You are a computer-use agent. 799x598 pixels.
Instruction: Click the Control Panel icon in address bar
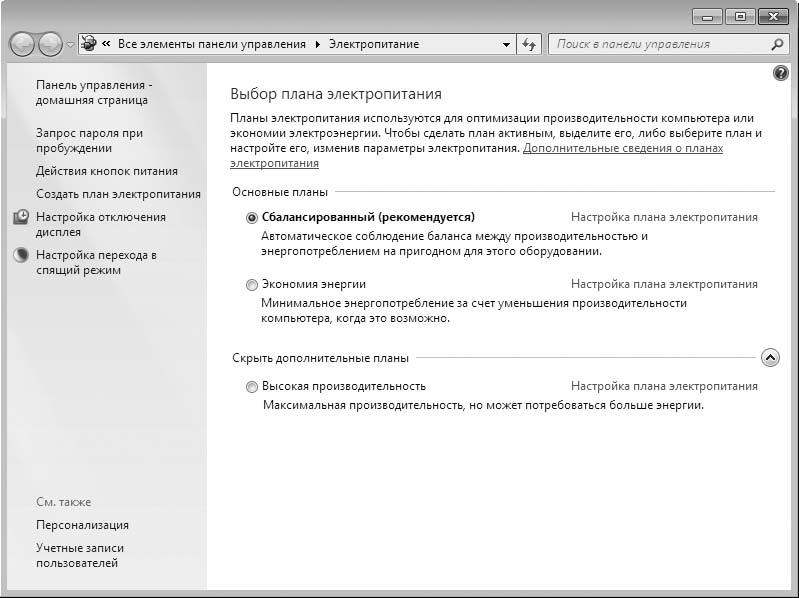(x=89, y=44)
